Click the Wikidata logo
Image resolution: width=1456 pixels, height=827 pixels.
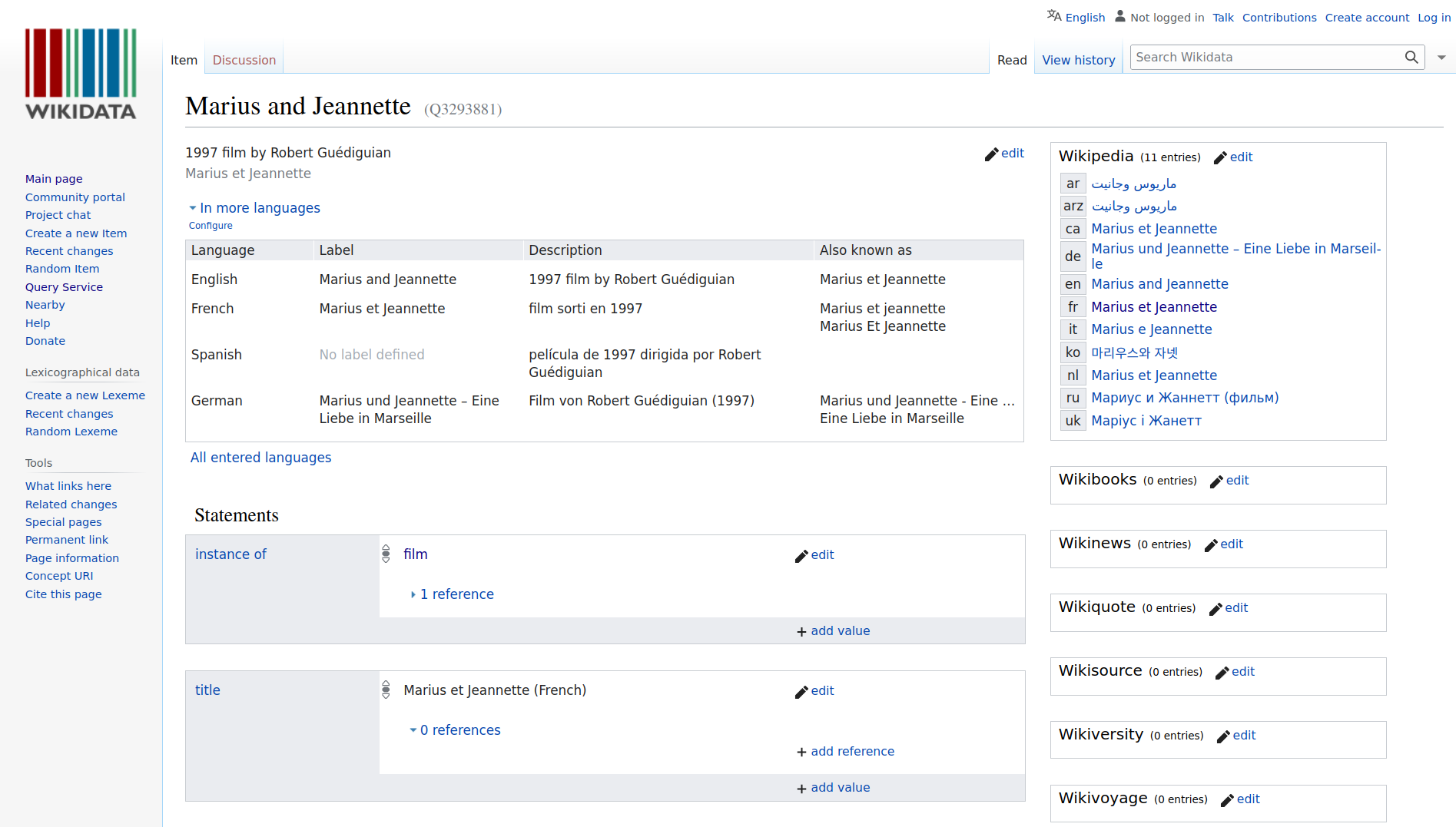pyautogui.click(x=81, y=74)
